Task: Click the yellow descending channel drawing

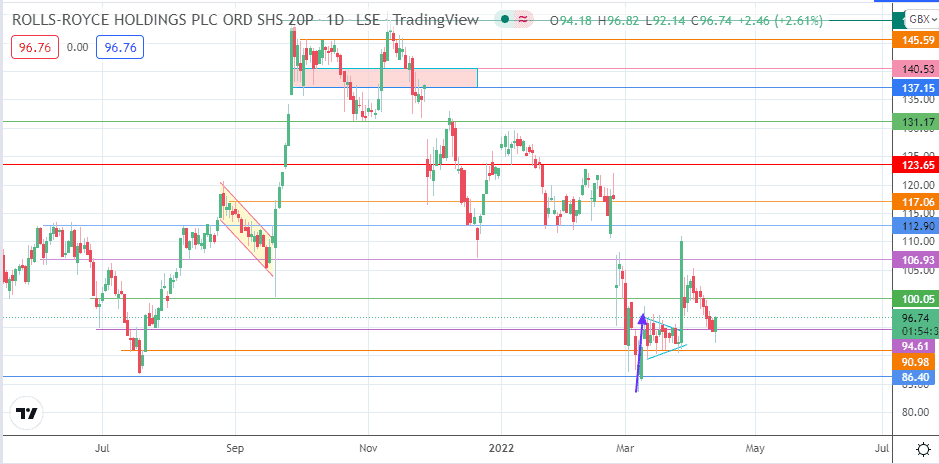Action: click(247, 229)
